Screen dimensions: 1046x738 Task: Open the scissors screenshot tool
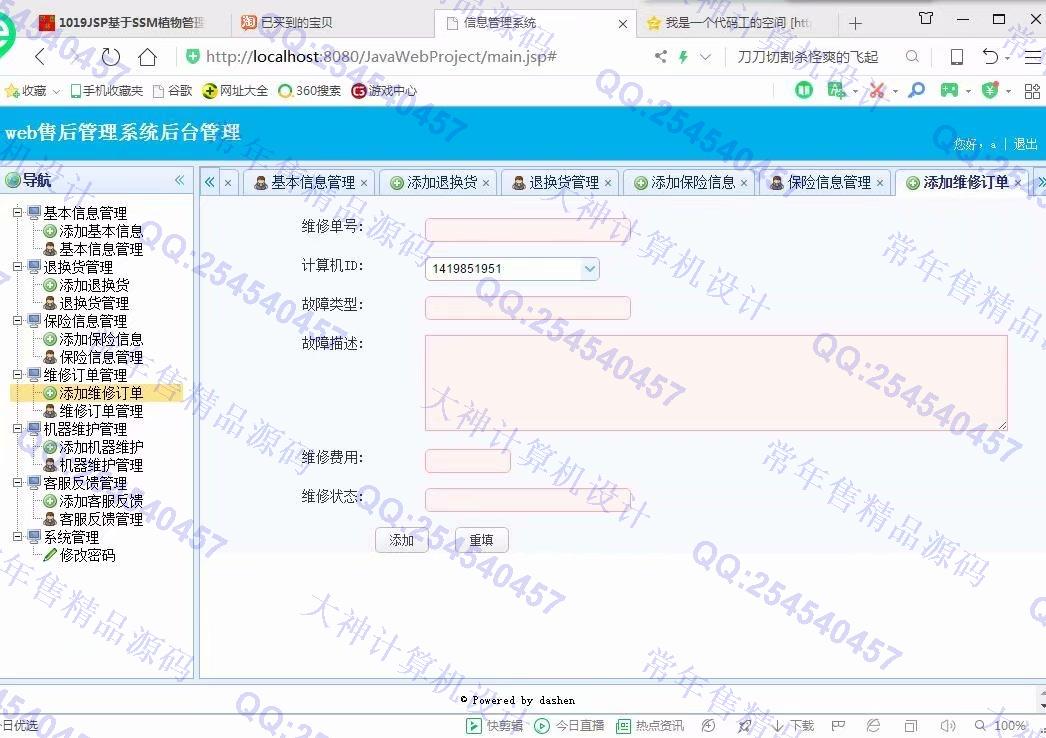(877, 90)
